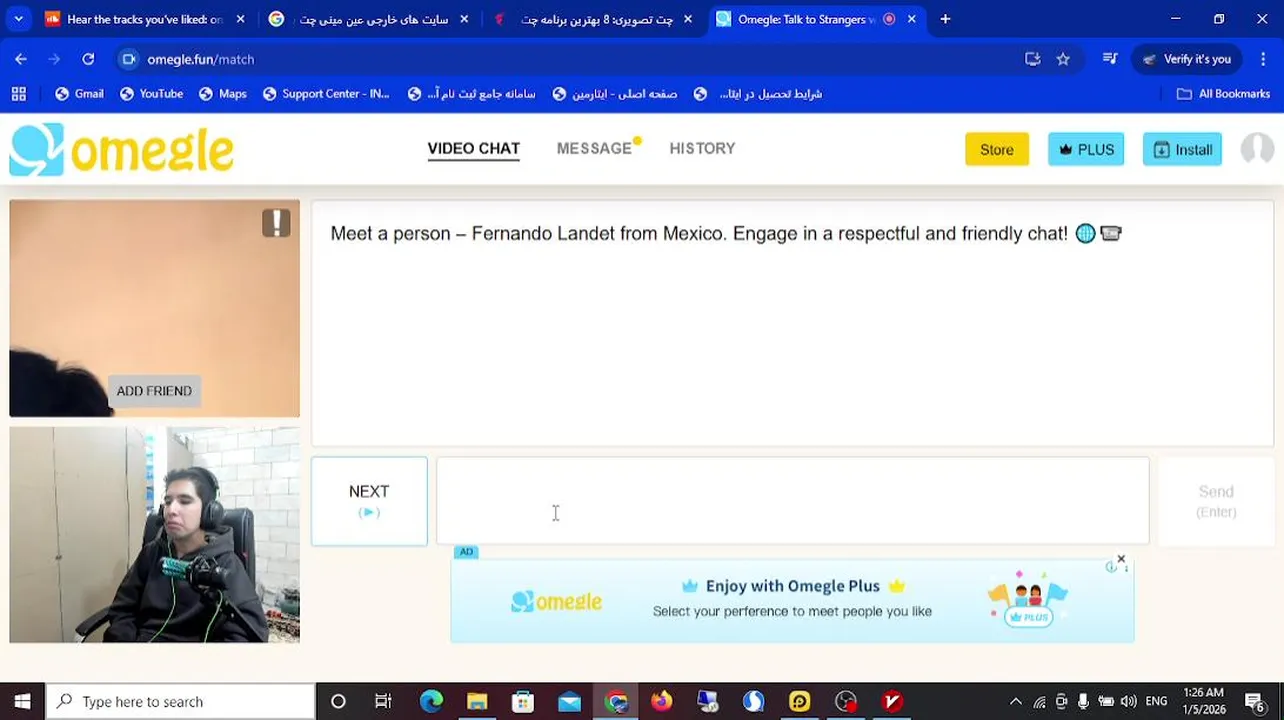Switch to the HISTORY tab
The height and width of the screenshot is (720, 1284).
coord(702,148)
